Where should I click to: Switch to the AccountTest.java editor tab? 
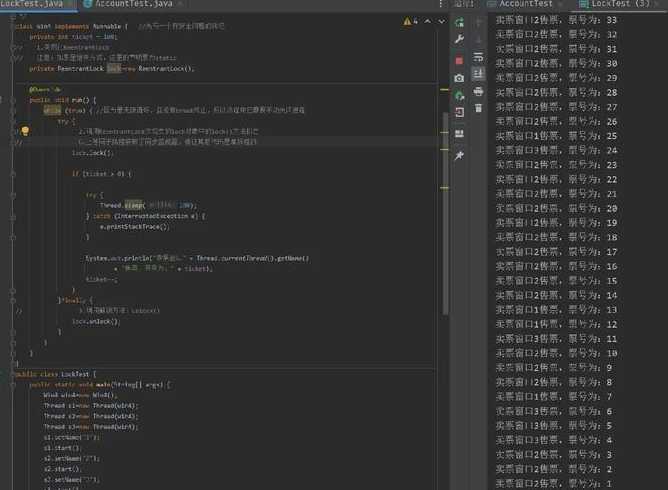(x=133, y=4)
